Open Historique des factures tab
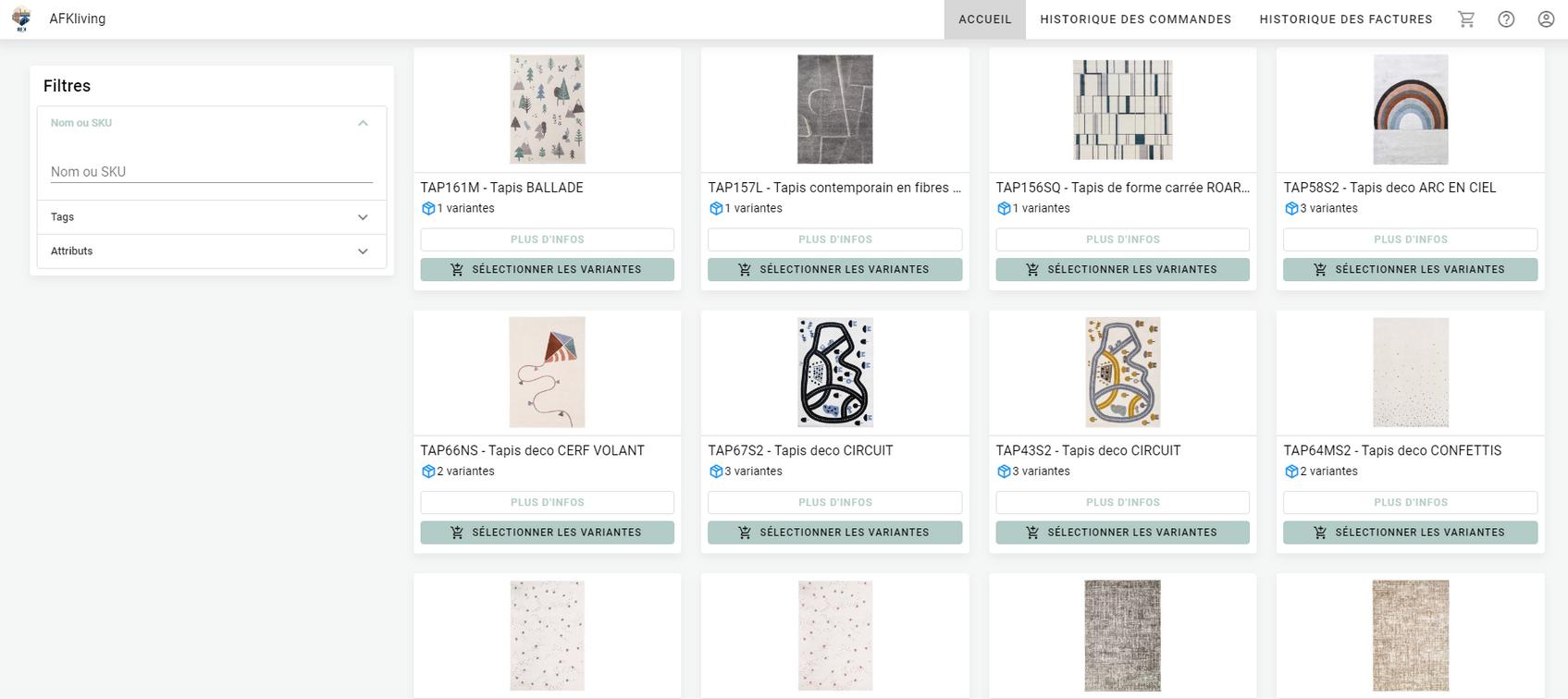The image size is (1568, 699). point(1345,19)
